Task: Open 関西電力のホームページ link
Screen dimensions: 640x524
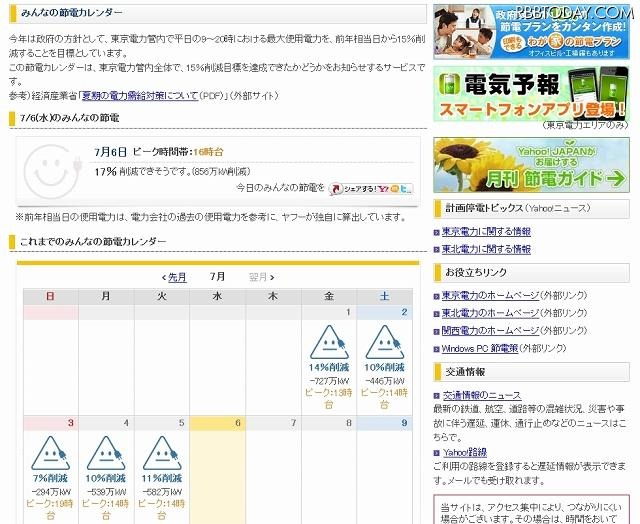Action: coord(491,331)
